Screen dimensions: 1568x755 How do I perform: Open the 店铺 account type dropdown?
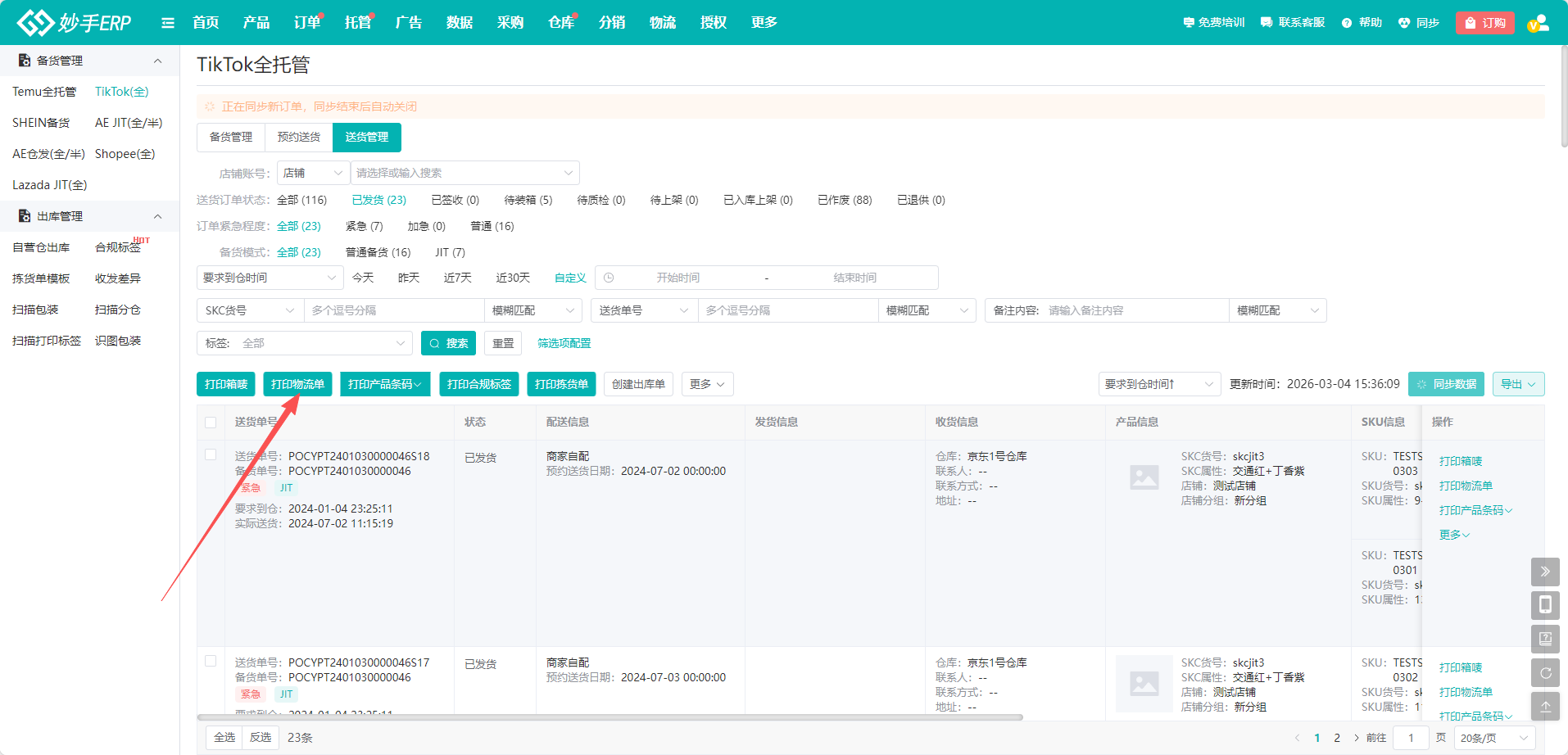click(313, 173)
